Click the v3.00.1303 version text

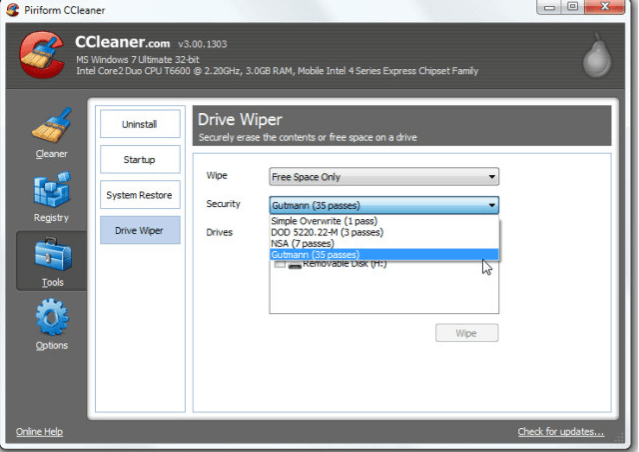pos(202,44)
